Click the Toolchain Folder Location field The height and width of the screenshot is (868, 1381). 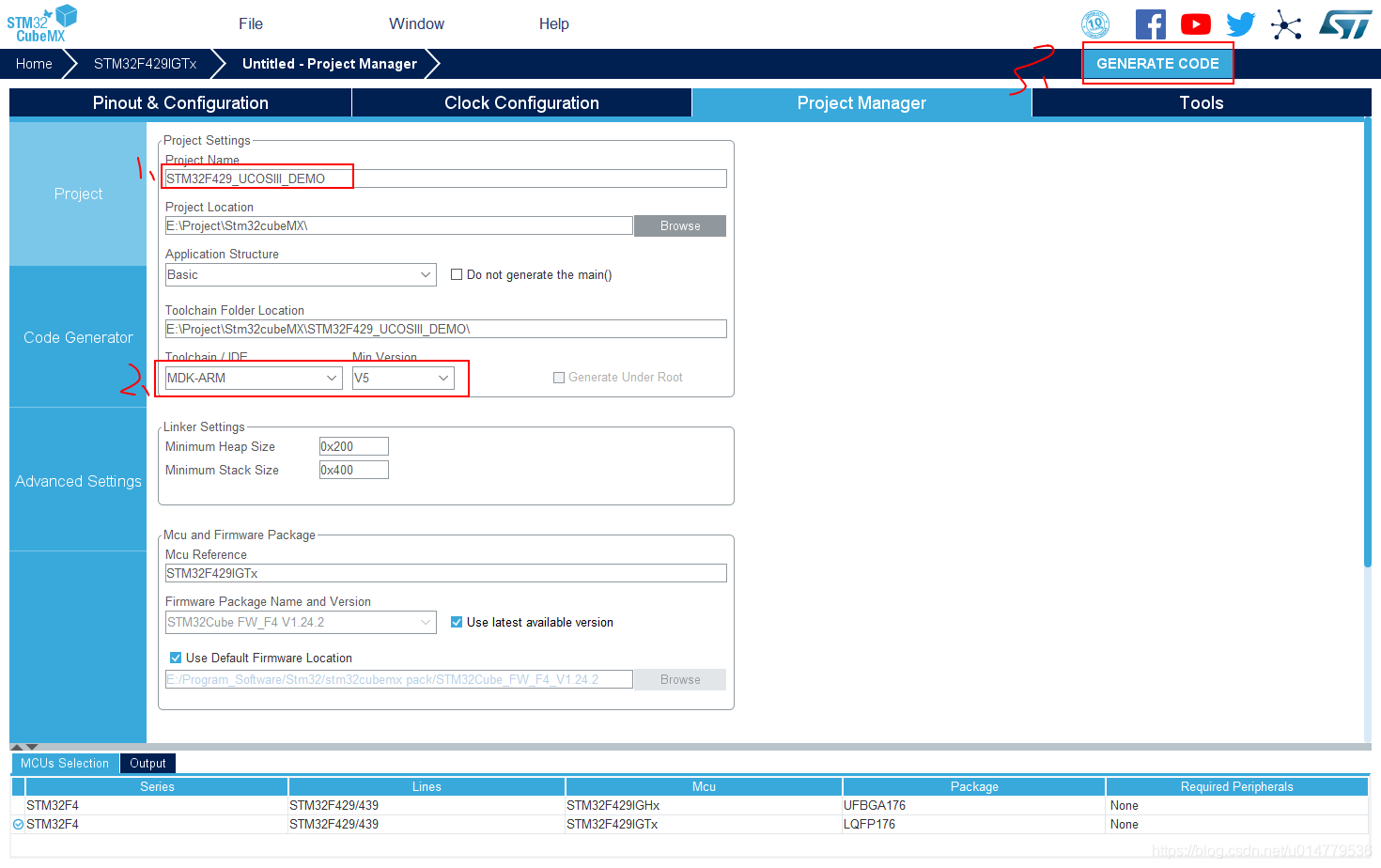[x=445, y=329]
